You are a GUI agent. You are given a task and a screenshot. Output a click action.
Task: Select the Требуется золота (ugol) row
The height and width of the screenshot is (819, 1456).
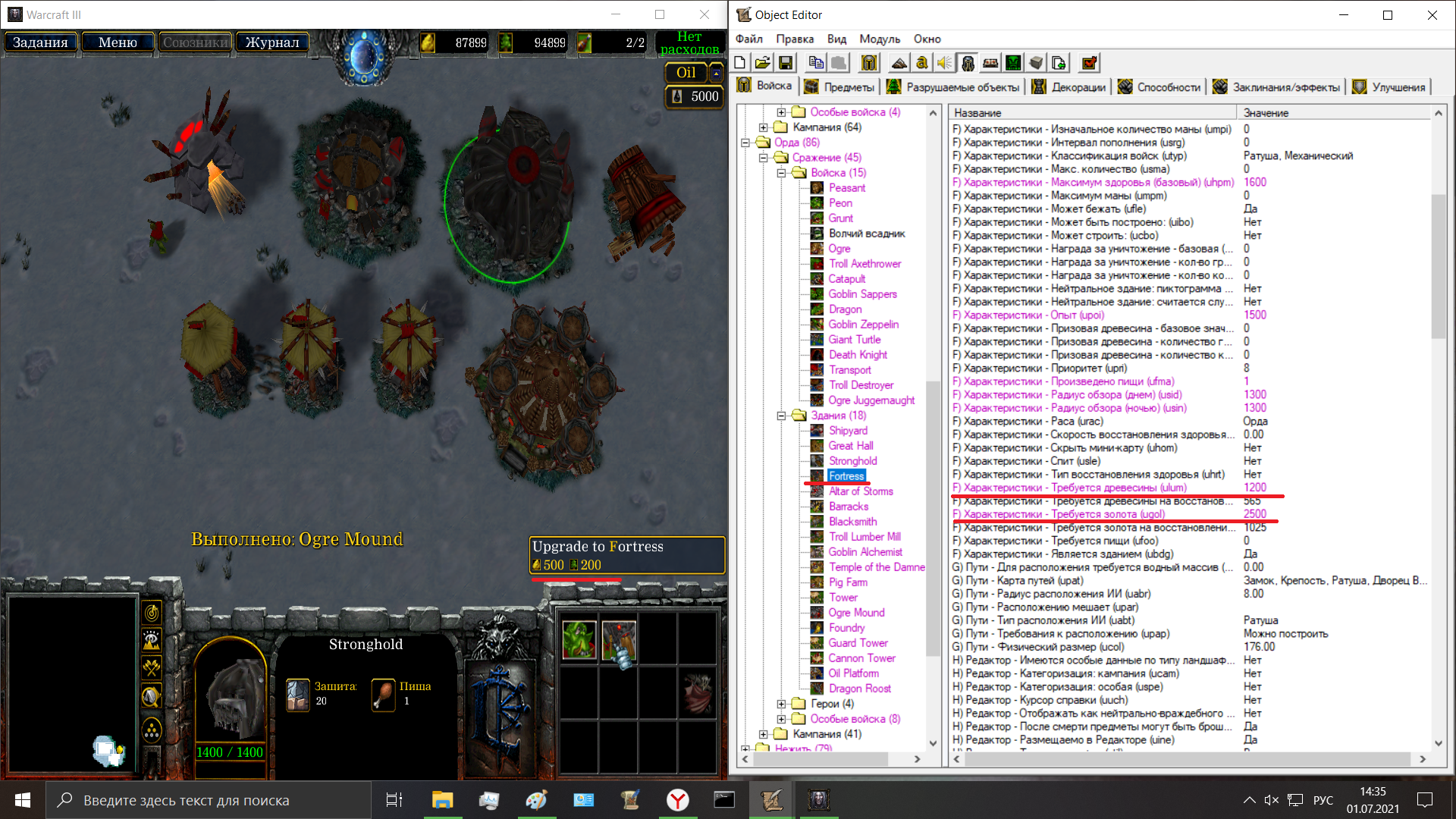tap(1189, 514)
